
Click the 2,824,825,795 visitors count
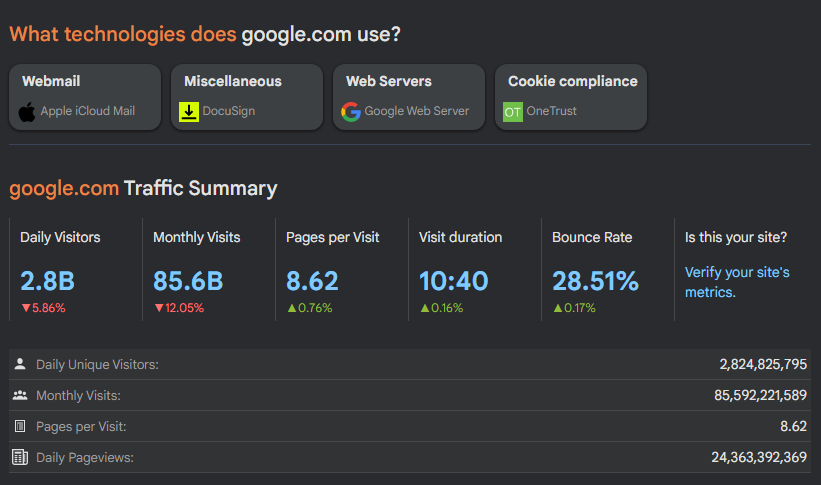point(763,364)
